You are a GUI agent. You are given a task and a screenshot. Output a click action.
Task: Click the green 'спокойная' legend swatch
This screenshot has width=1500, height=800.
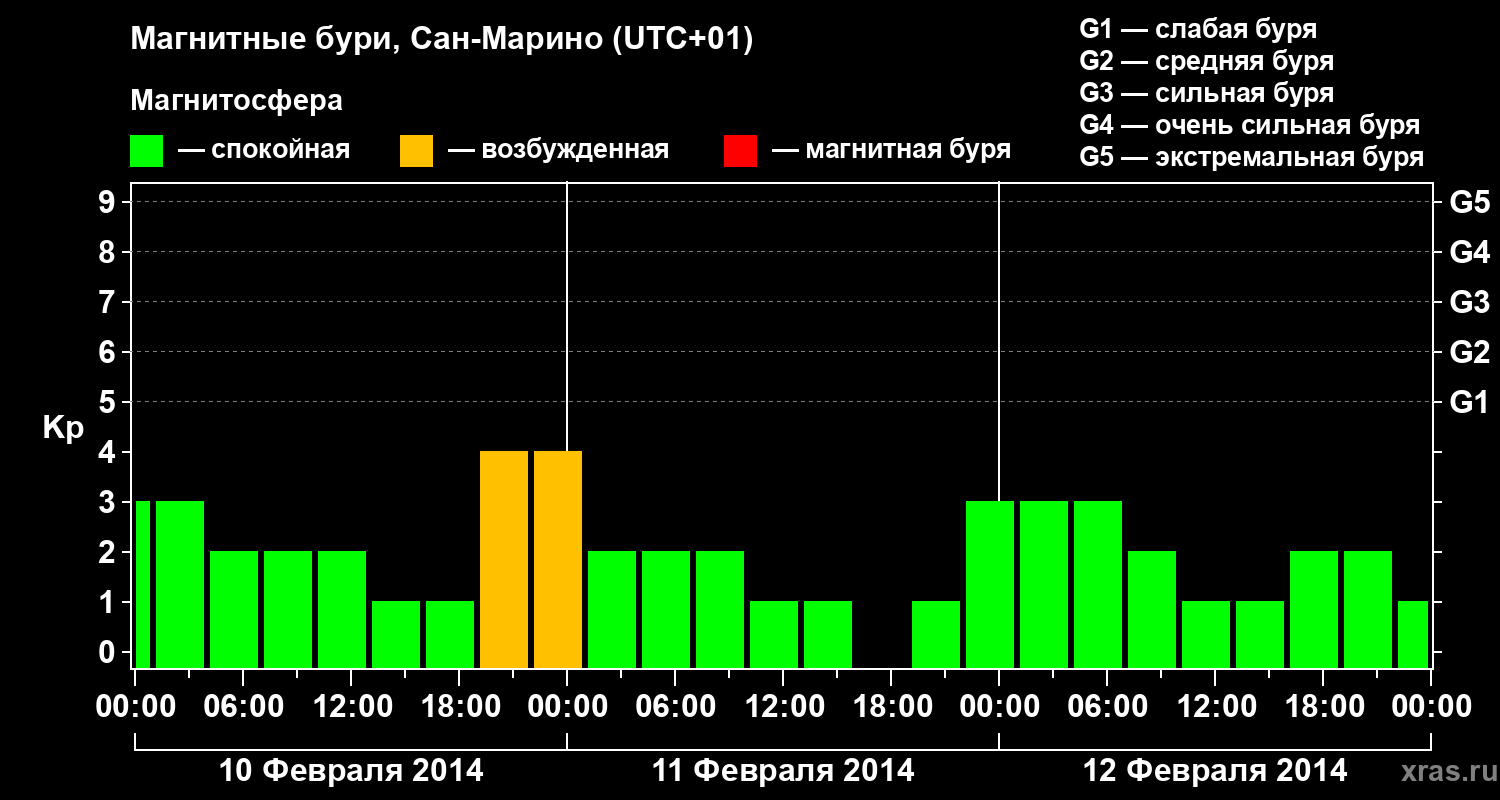point(147,151)
